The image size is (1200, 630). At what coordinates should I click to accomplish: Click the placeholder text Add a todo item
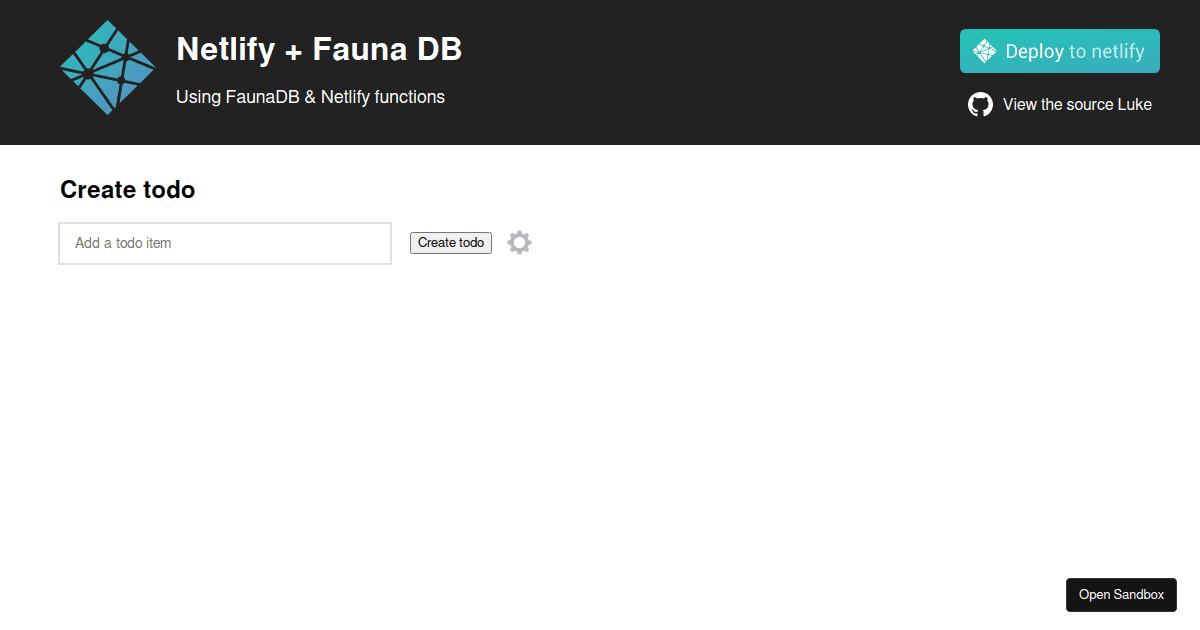pos(123,243)
